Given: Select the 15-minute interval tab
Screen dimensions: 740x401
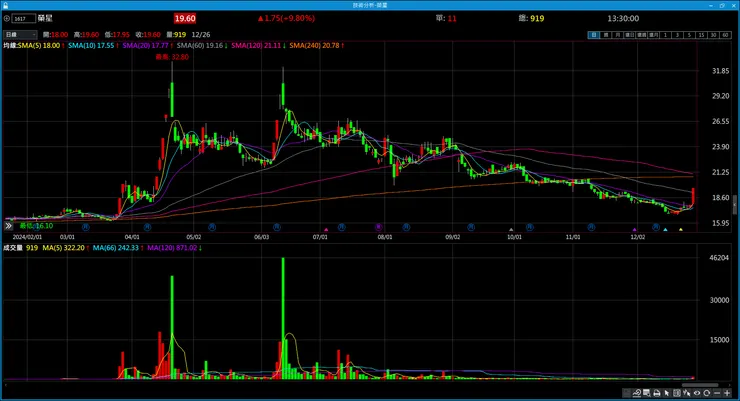Looking at the screenshot, I should point(701,35).
